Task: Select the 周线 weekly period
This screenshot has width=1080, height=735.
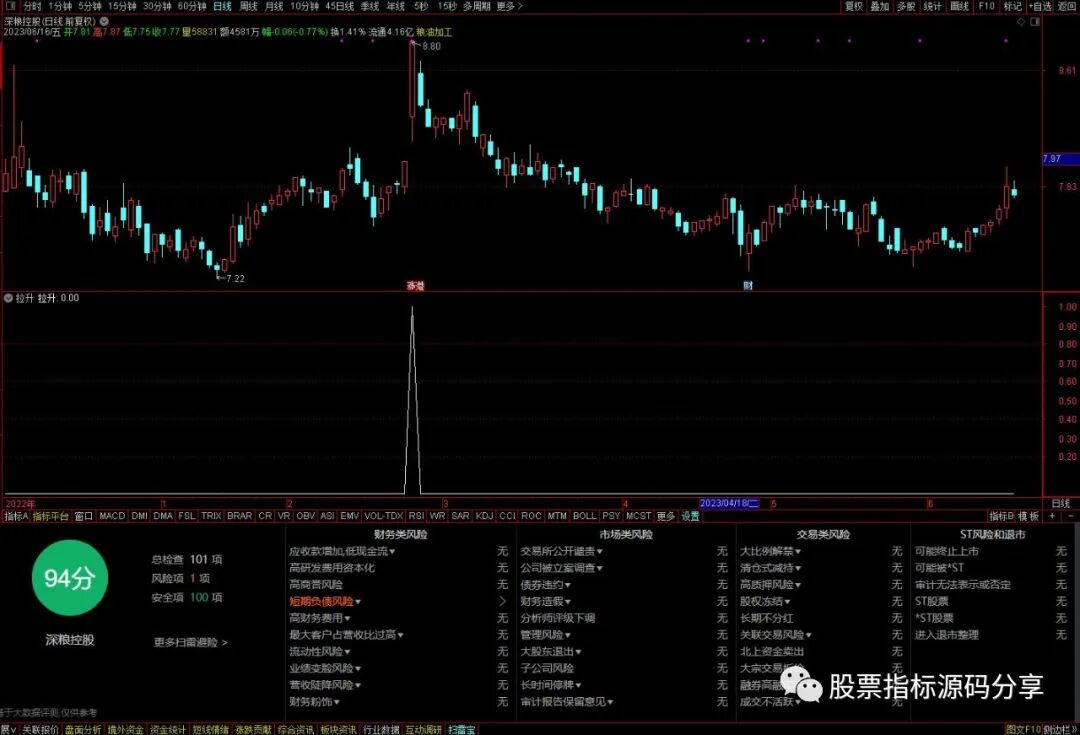Action: tap(249, 6)
